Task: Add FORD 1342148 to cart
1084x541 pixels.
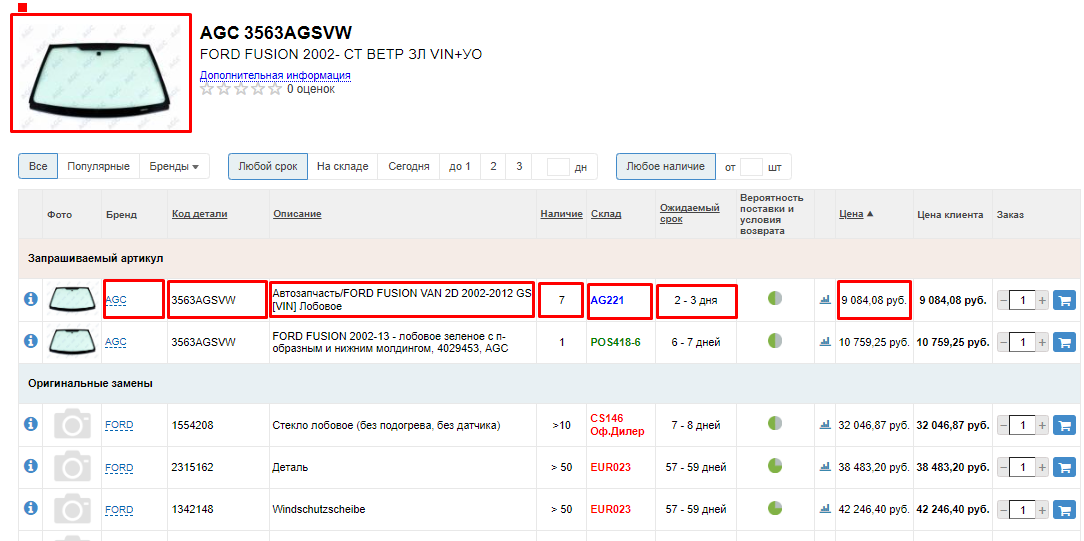Action: pos(1064,510)
